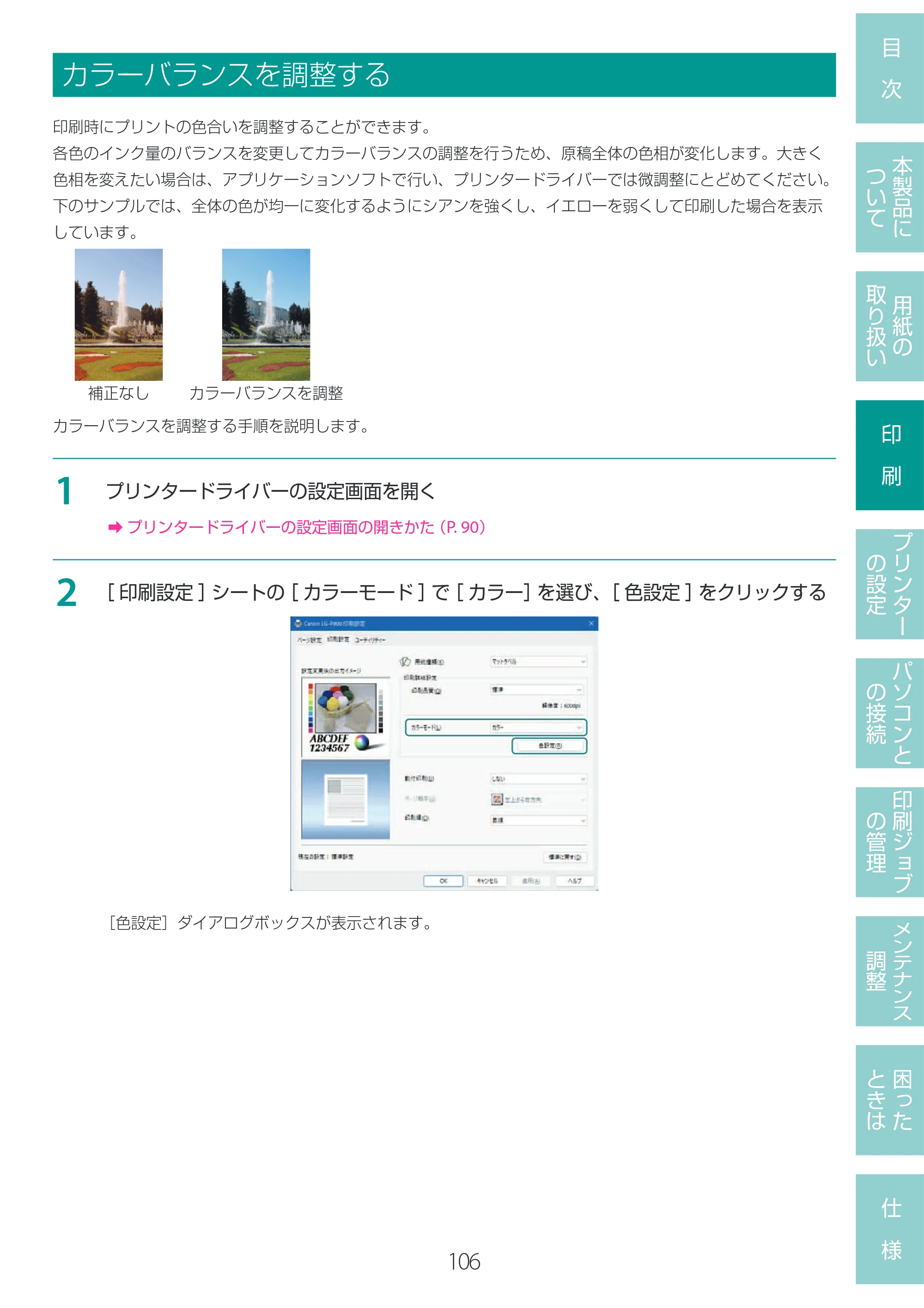Open the 印刷順 dropdown
Image resolution: width=924 pixels, height=1308 pixels.
(x=538, y=820)
